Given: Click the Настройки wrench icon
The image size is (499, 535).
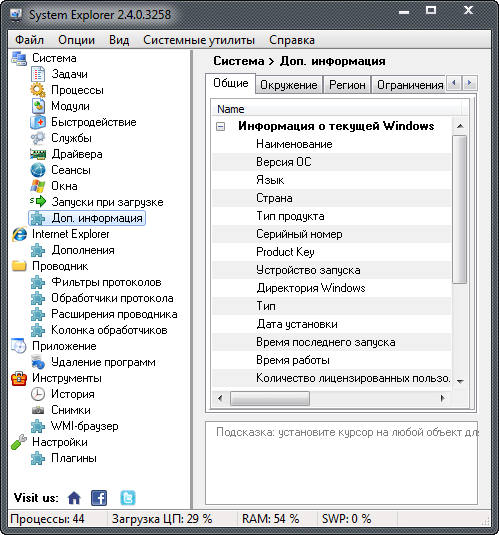Looking at the screenshot, I should (19, 442).
